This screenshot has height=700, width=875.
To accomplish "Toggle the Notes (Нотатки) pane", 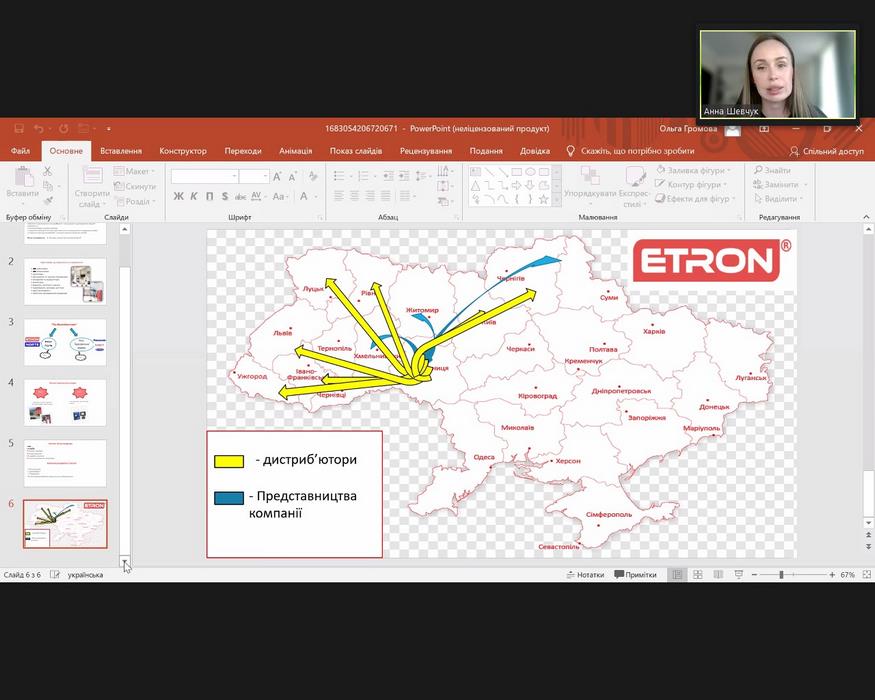I will [585, 575].
